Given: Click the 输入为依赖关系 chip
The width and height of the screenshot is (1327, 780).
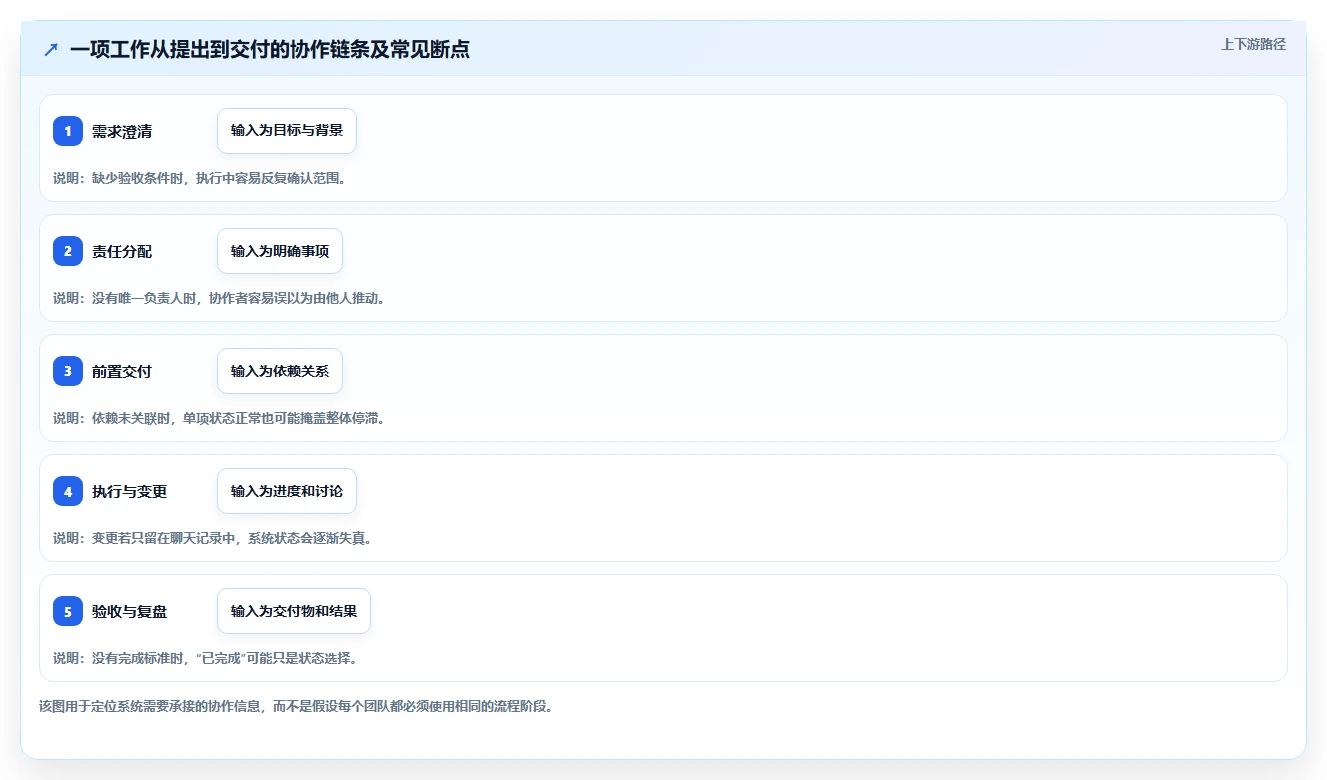Looking at the screenshot, I should pos(280,371).
